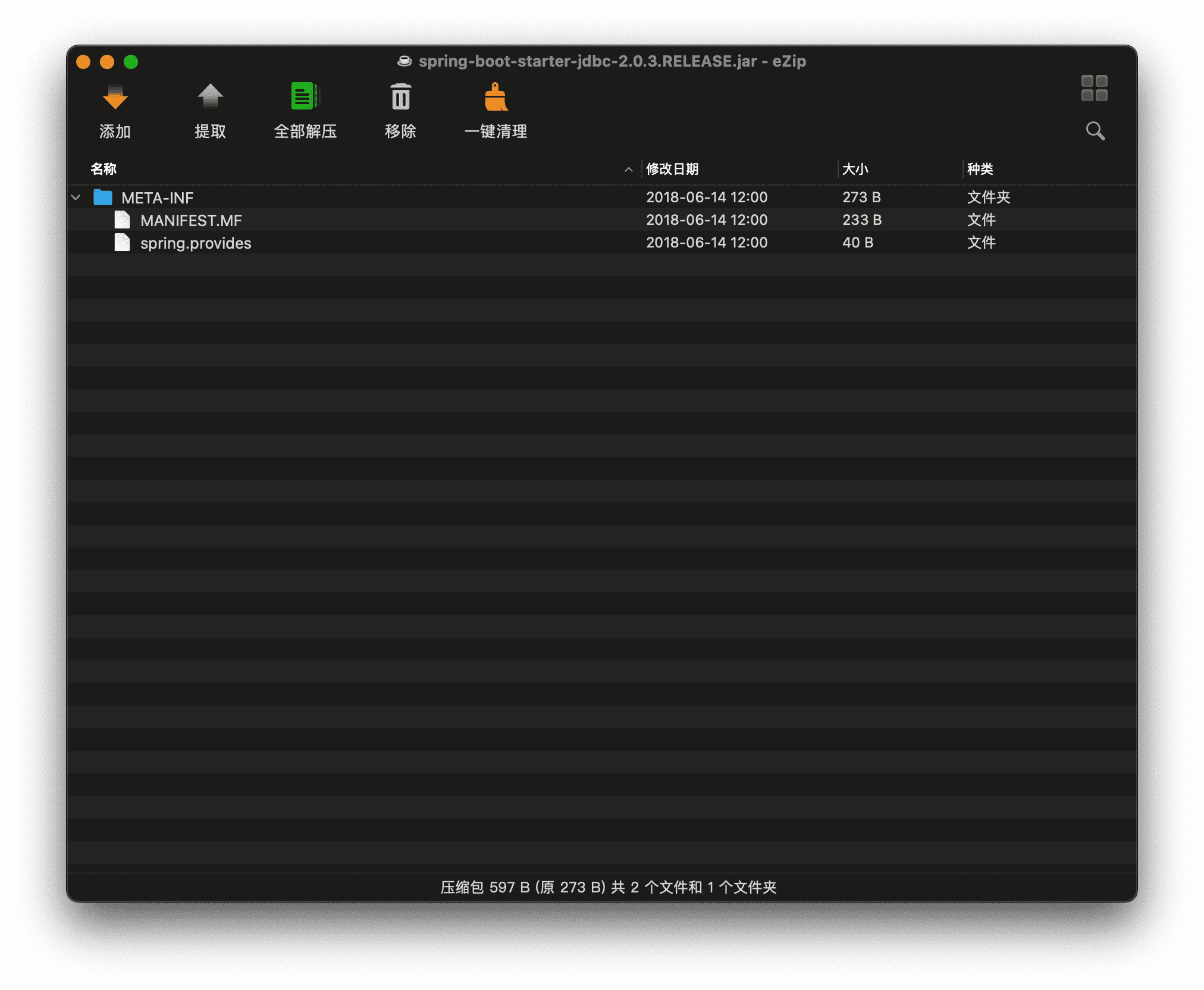Sort by 修改日期 modified date column
This screenshot has width=1204, height=990.
pyautogui.click(x=672, y=169)
